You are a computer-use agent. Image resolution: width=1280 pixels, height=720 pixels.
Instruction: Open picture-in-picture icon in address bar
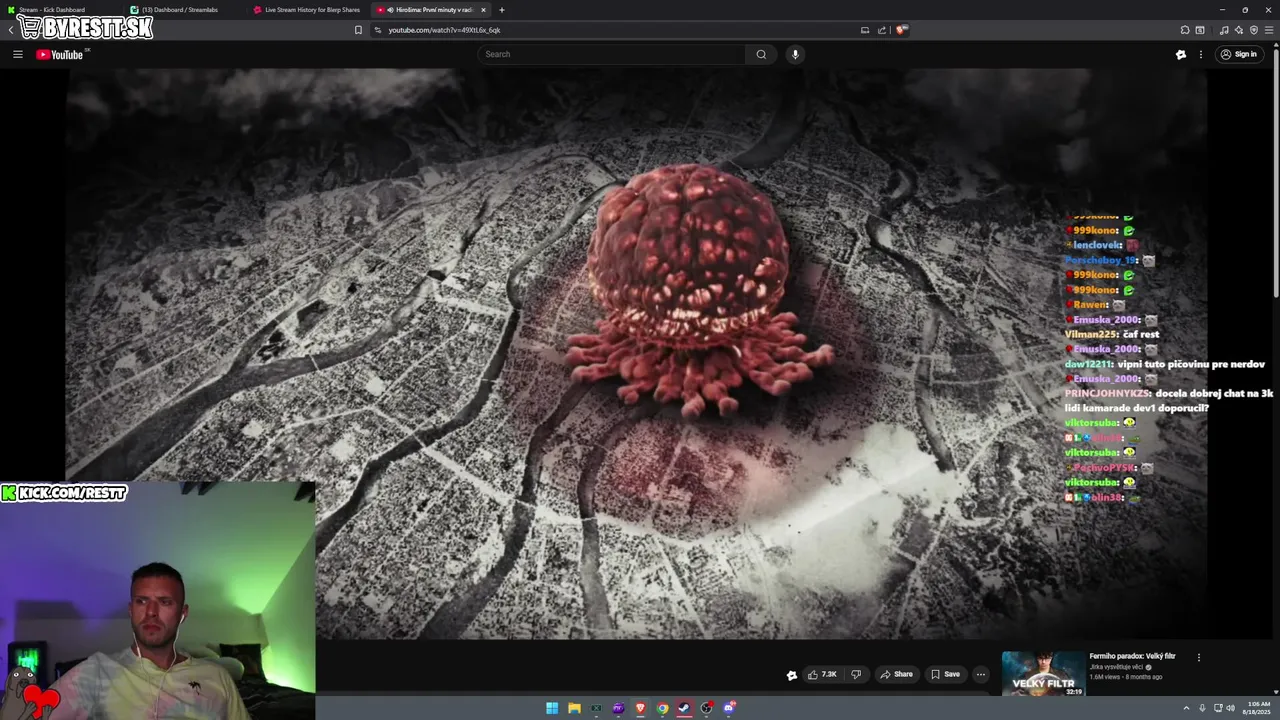865,30
